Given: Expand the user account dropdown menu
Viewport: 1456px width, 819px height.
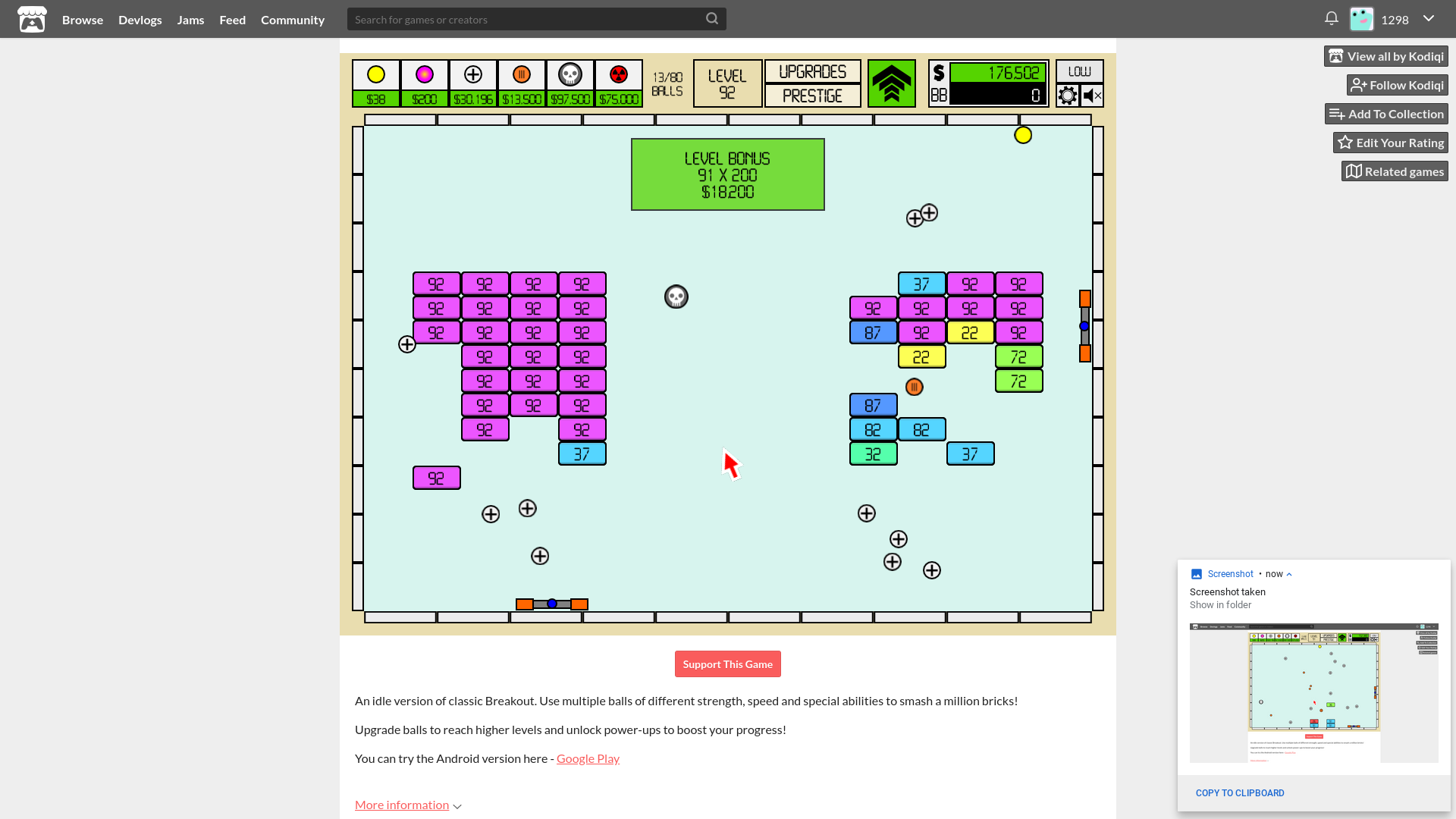Looking at the screenshot, I should [x=1428, y=18].
